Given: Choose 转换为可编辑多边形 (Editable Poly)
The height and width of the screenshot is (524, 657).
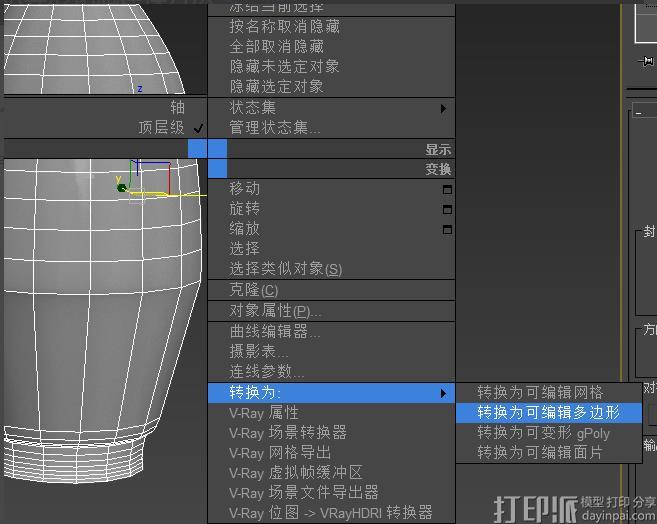Looking at the screenshot, I should (548, 412).
